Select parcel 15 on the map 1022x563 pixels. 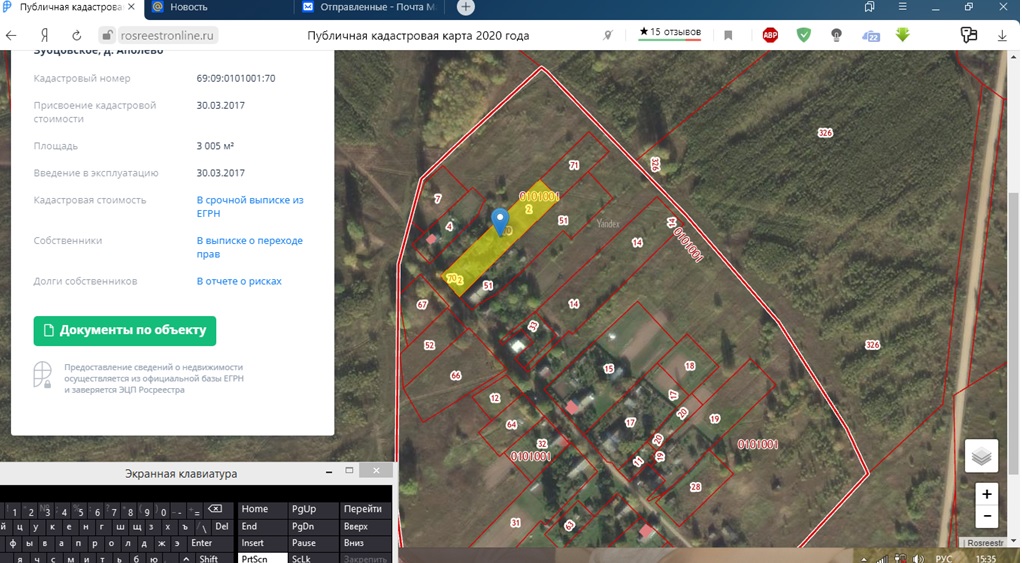coord(609,369)
